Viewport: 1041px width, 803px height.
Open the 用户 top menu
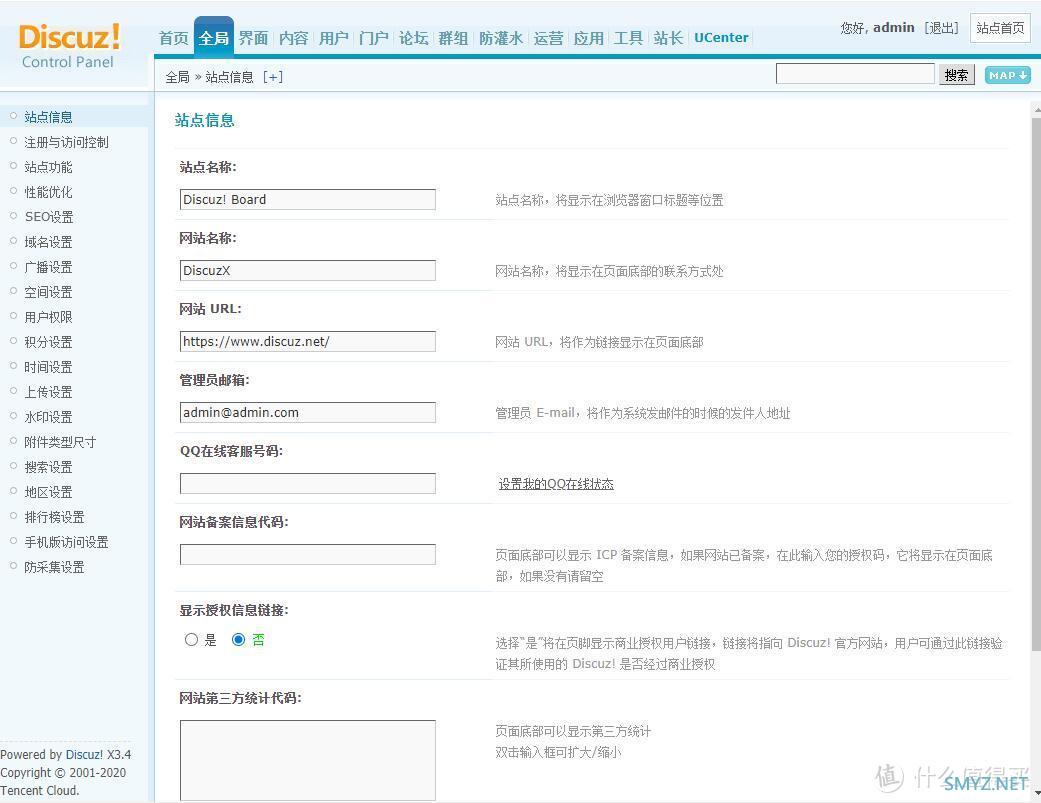[x=333, y=38]
